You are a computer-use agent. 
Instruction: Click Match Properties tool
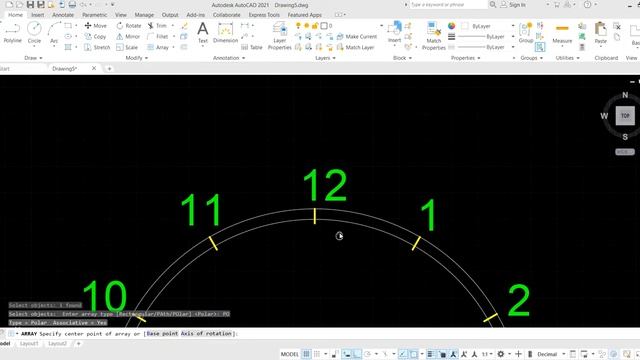pyautogui.click(x=433, y=36)
